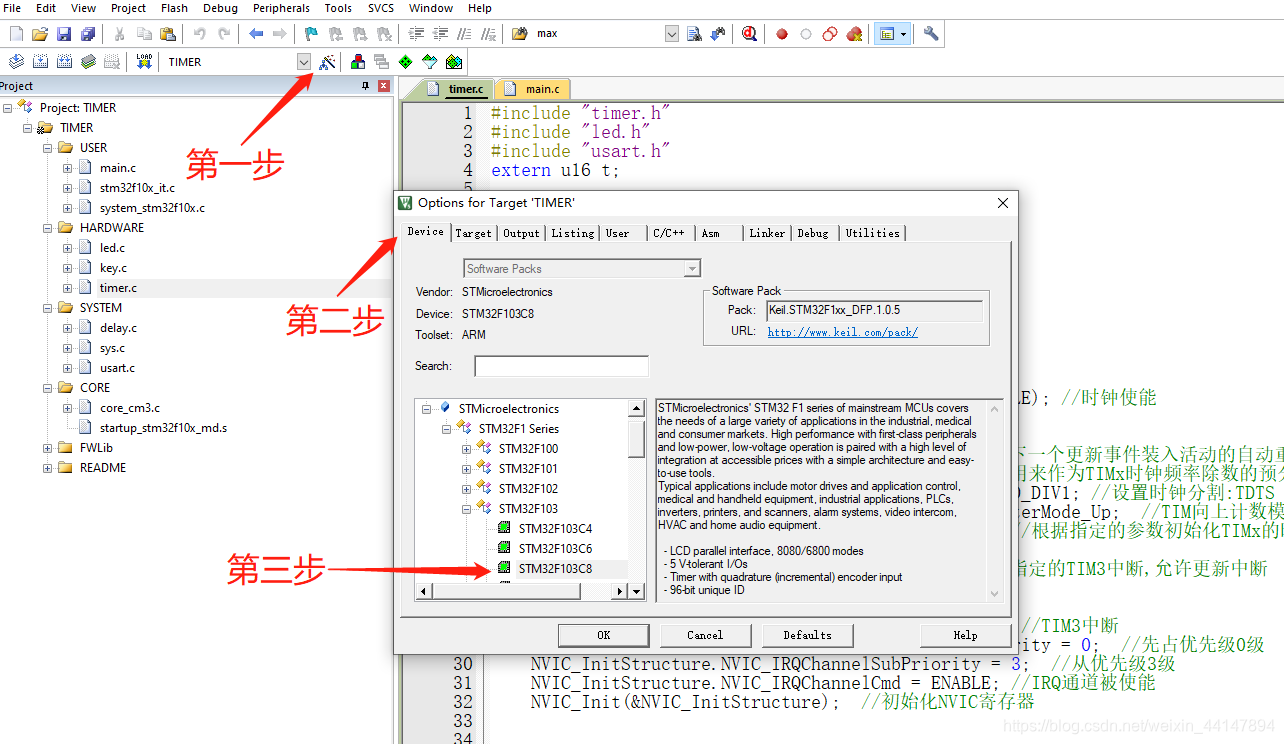Open Options for Target magic wand icon
1284x744 pixels.
(x=327, y=62)
